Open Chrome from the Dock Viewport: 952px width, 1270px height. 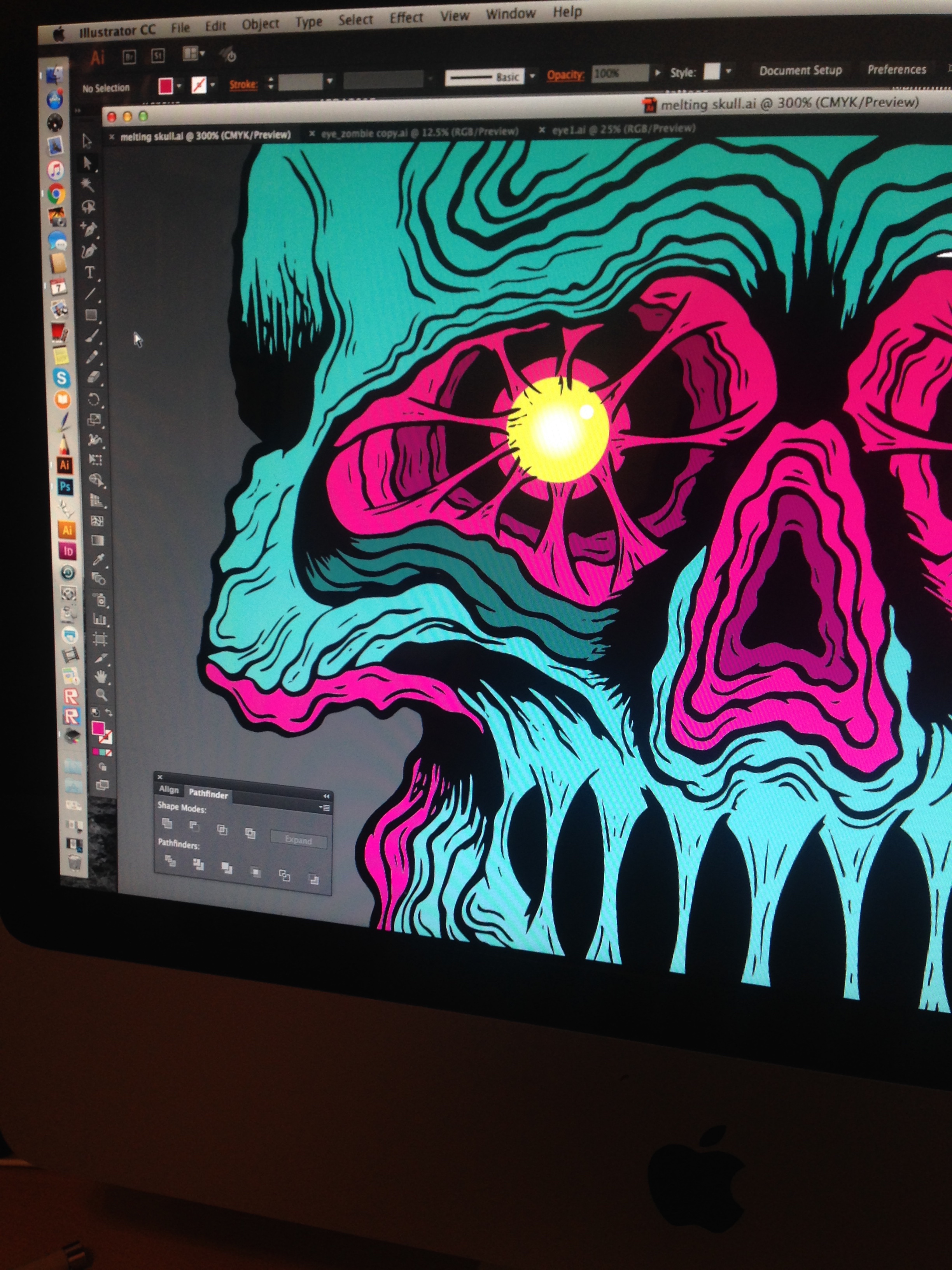click(x=56, y=195)
